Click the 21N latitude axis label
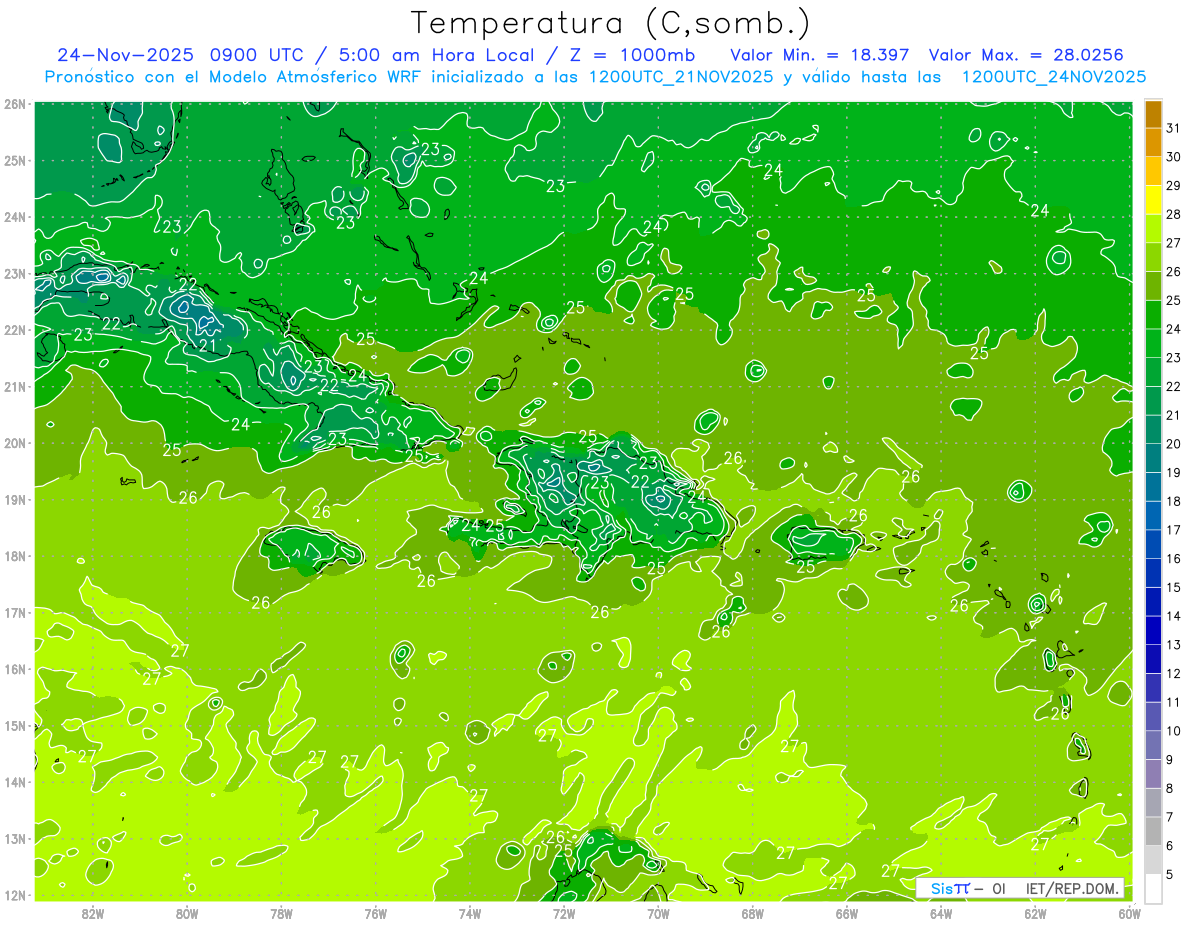Screen dimensions: 1200x927 pos(15,386)
